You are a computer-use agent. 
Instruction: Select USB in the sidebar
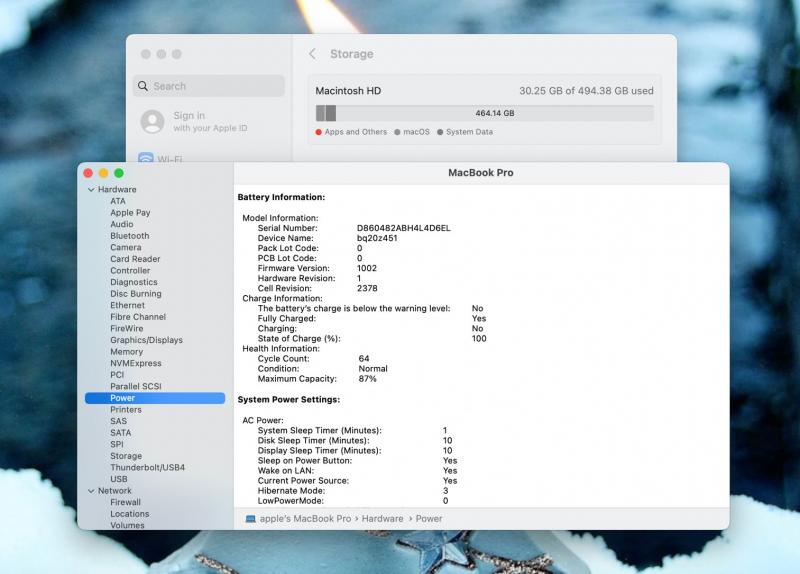tap(118, 479)
